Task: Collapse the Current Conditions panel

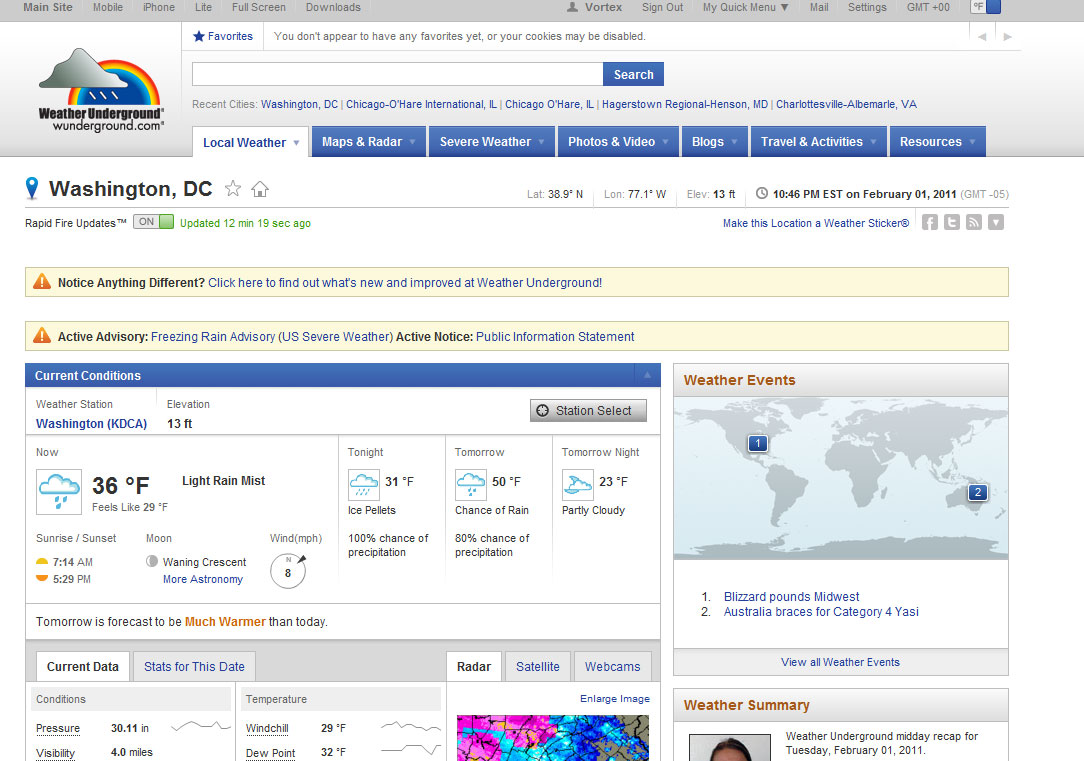Action: pos(647,375)
